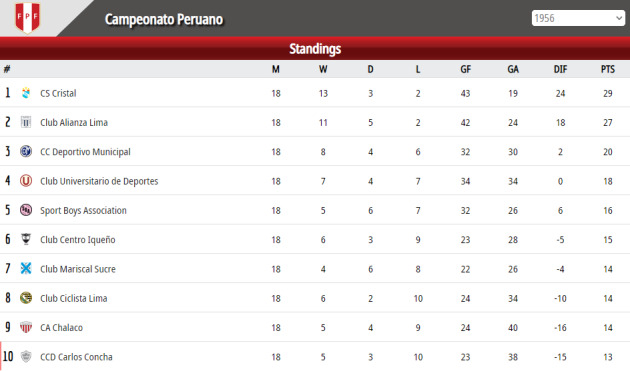Open the 1956 season year dropdown
The width and height of the screenshot is (630, 371).
[578, 18]
